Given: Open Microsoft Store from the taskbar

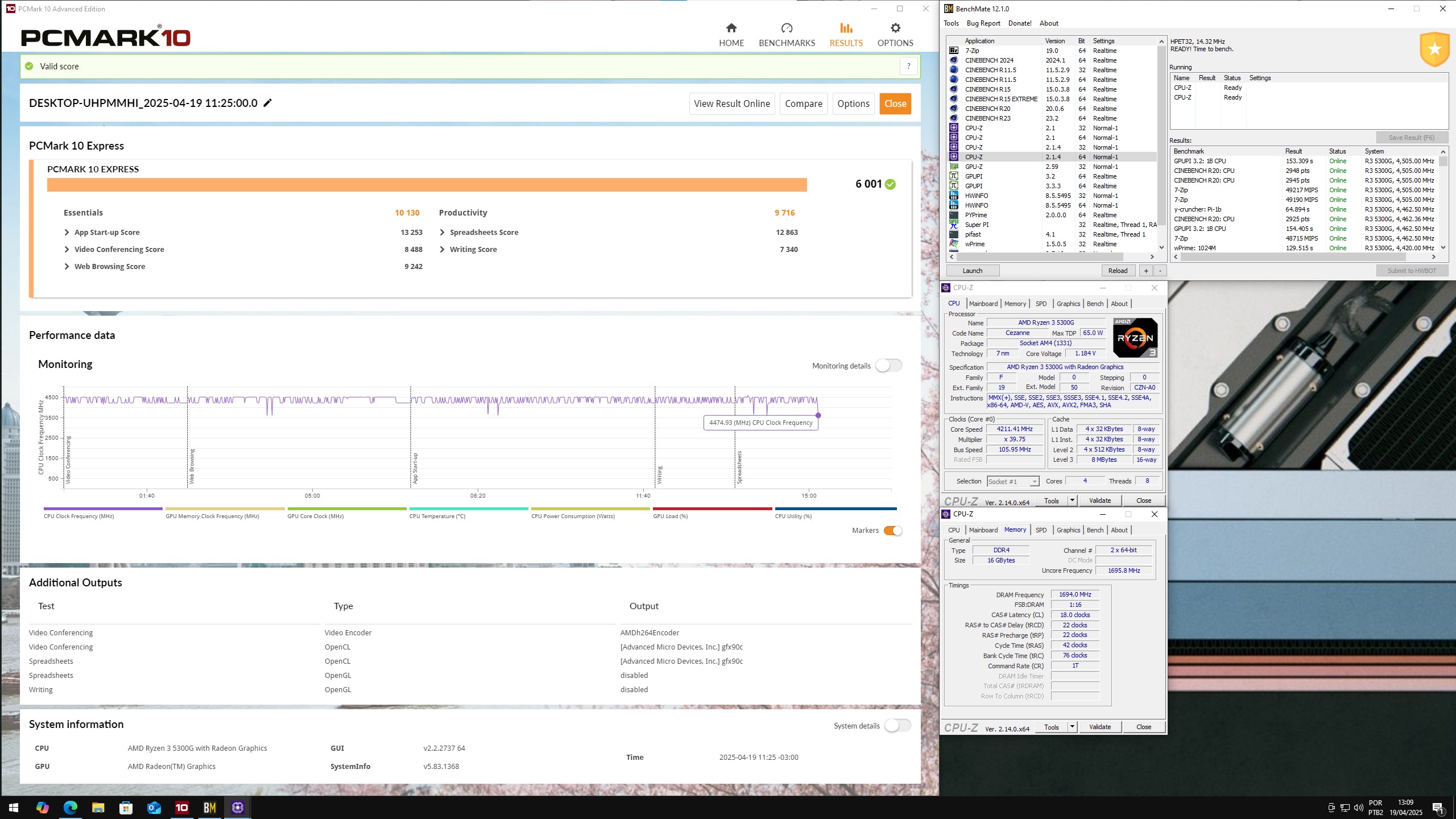Looking at the screenshot, I should click(x=126, y=807).
